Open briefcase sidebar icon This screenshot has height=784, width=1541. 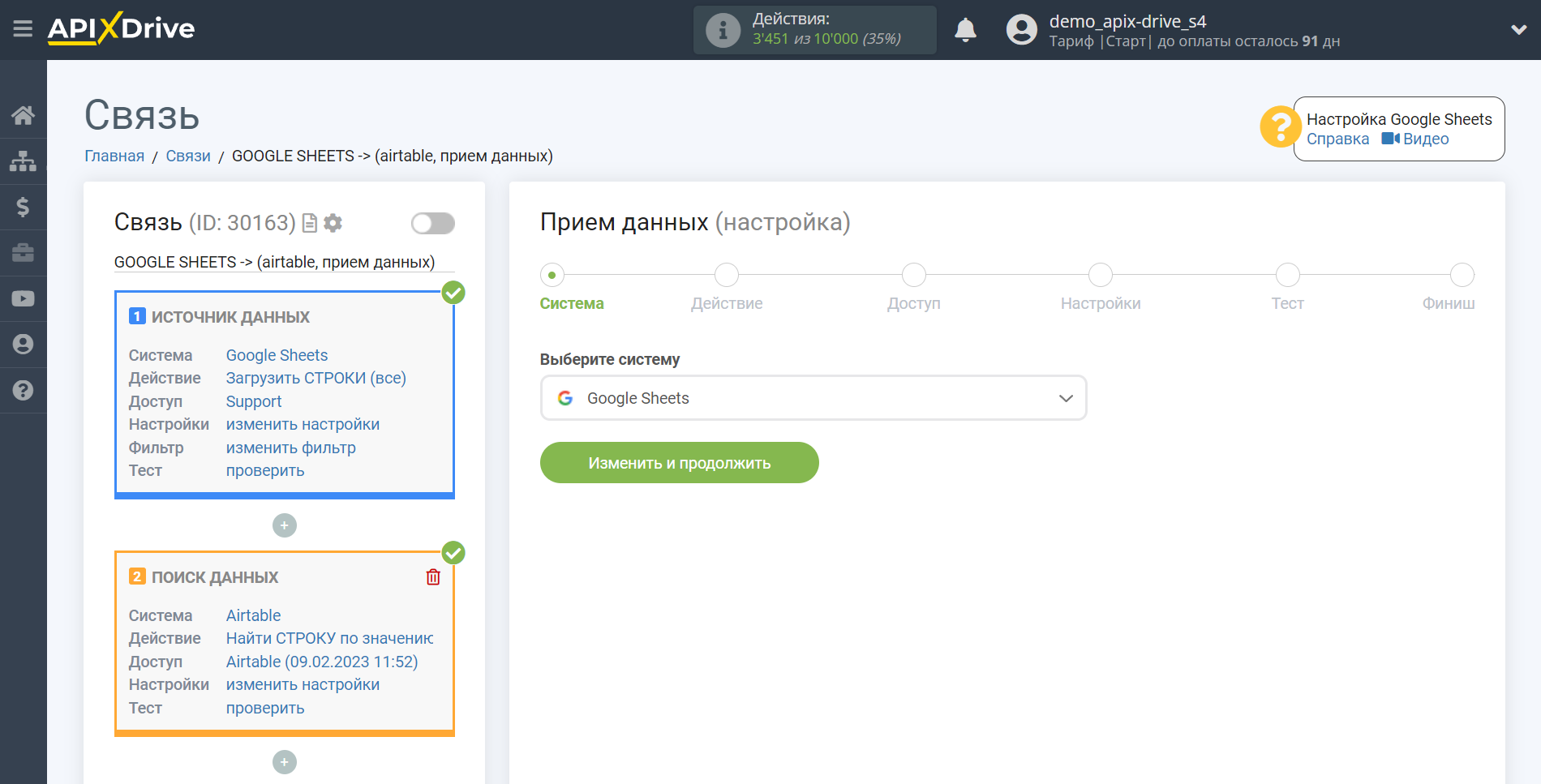(23, 253)
